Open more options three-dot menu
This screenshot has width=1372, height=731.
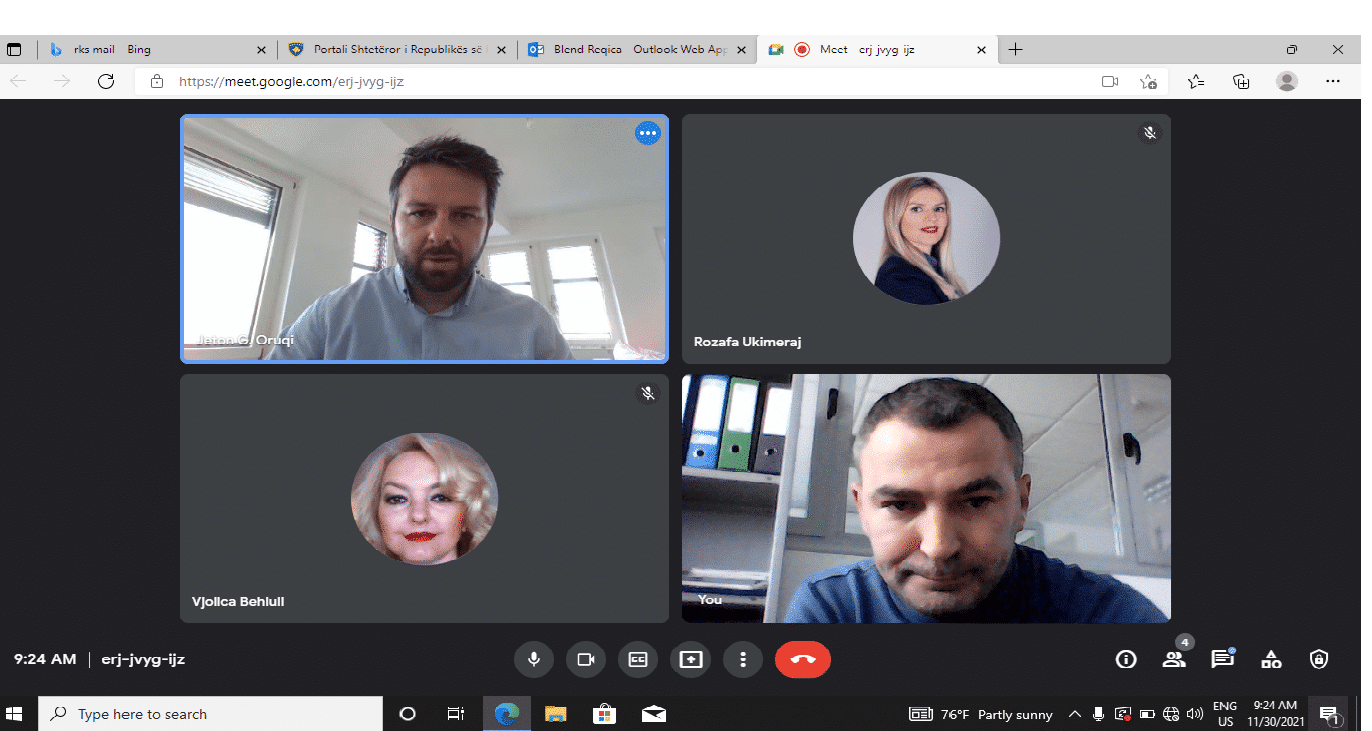click(x=742, y=659)
